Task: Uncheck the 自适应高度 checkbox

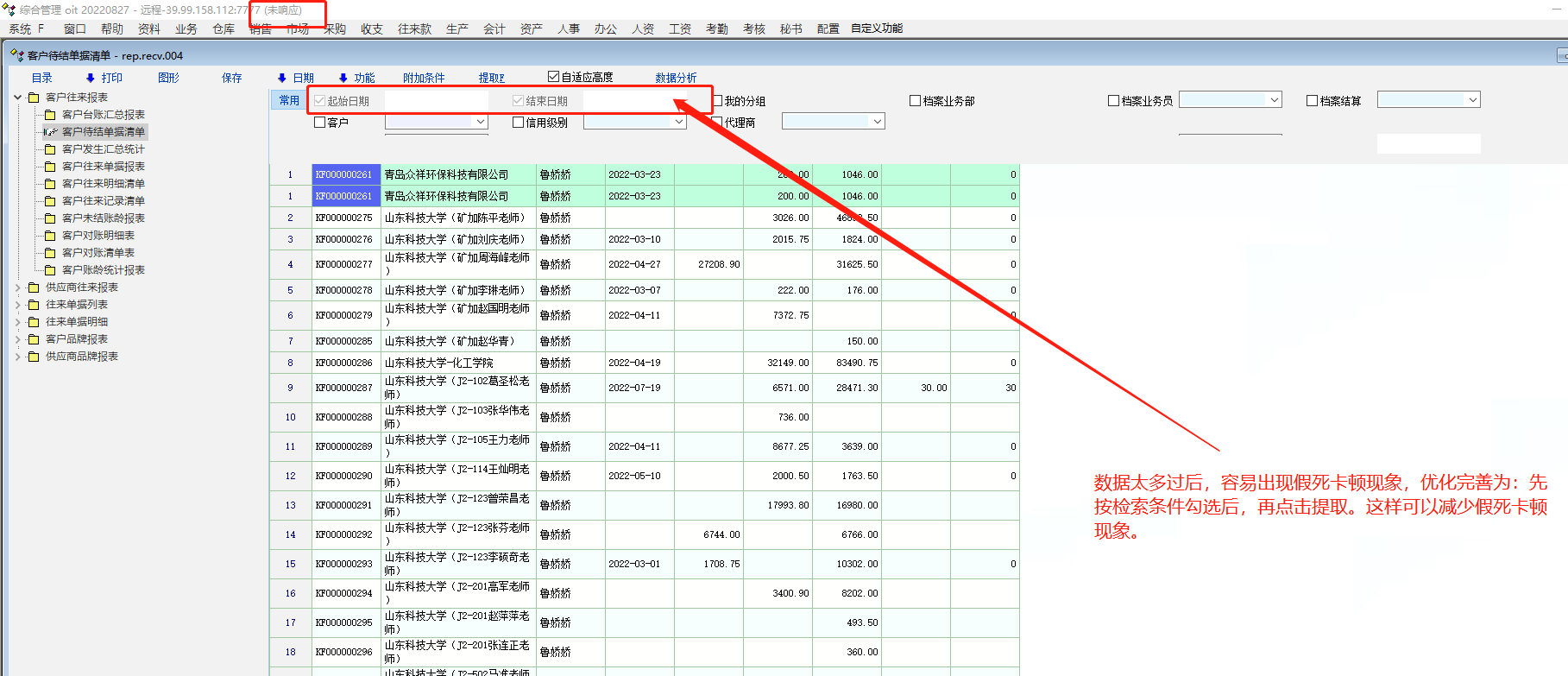Action: point(554,77)
